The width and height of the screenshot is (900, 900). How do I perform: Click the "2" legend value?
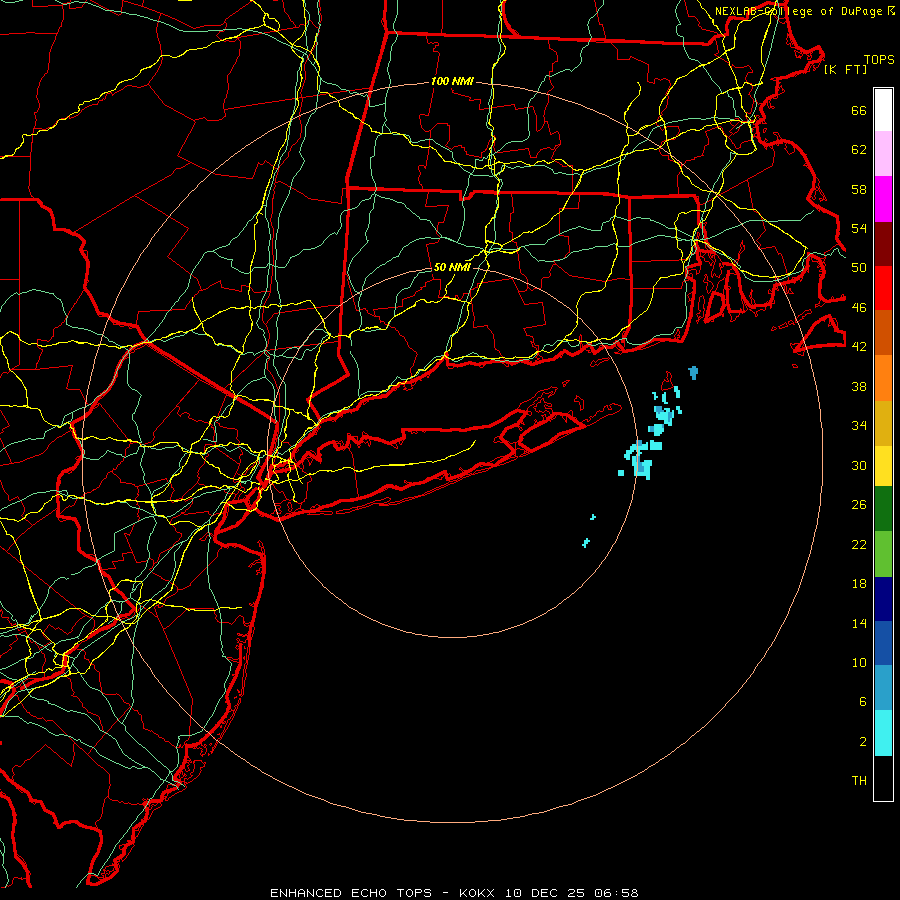tap(863, 741)
